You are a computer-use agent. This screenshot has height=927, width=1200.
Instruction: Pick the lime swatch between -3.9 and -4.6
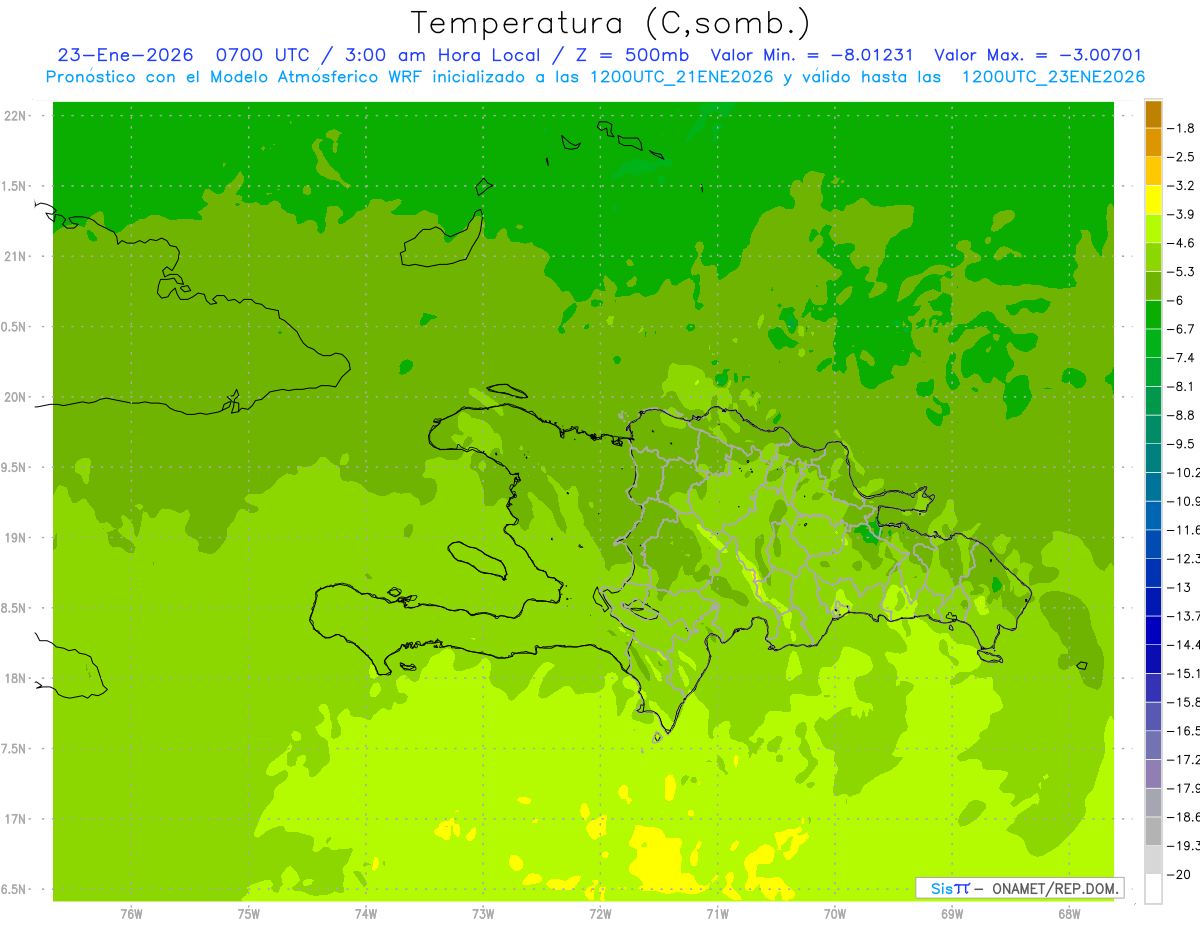1153,229
